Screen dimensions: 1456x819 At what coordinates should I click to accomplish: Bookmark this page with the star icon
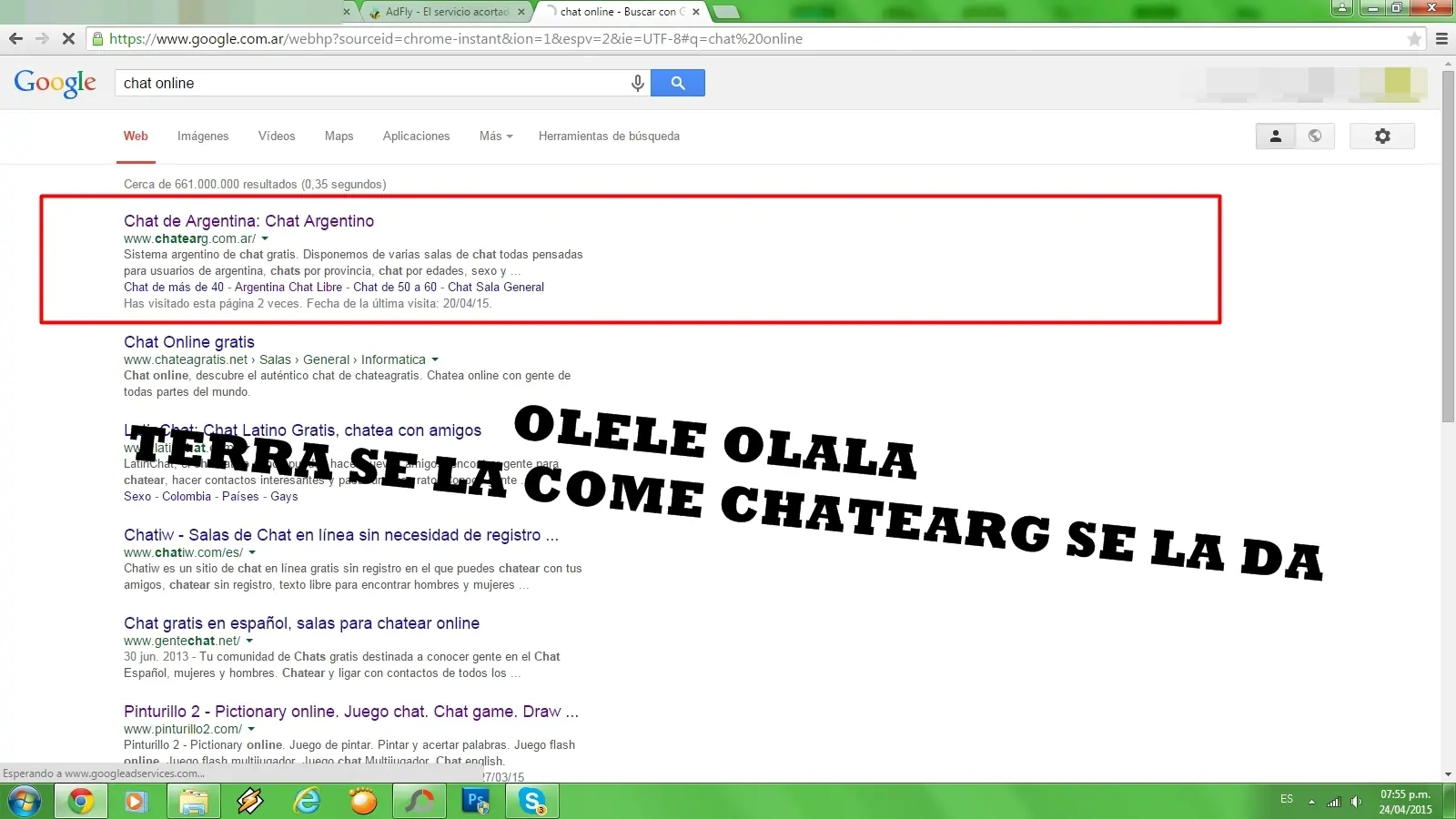[x=1414, y=38]
